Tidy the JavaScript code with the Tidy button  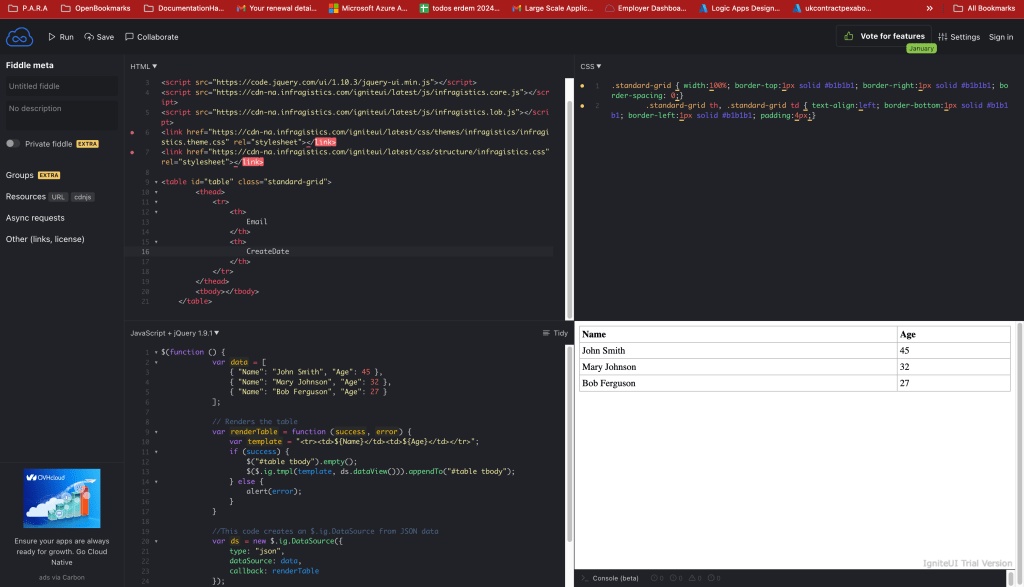[555, 333]
